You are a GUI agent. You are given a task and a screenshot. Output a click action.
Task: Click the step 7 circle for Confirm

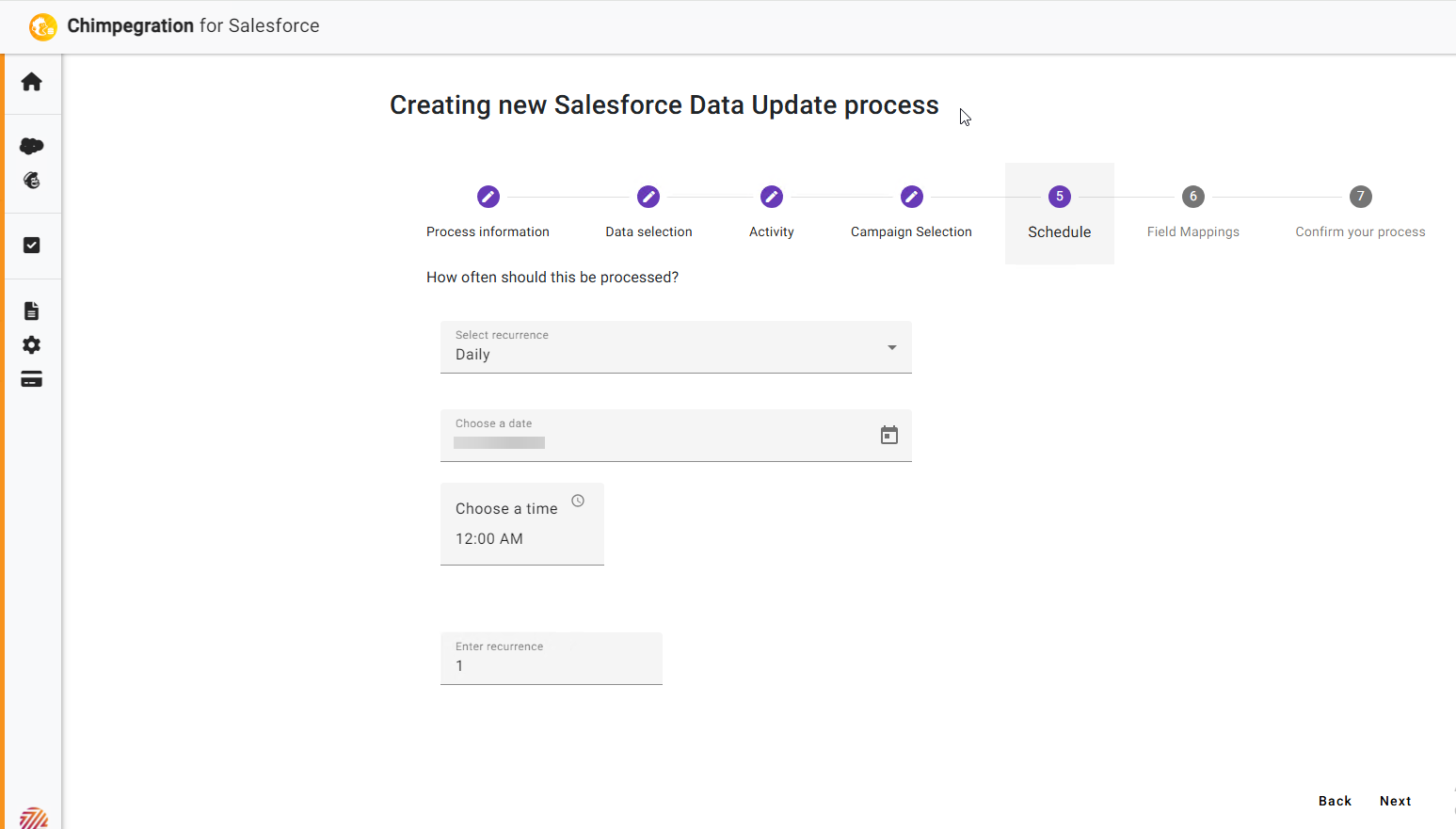[x=1360, y=197]
